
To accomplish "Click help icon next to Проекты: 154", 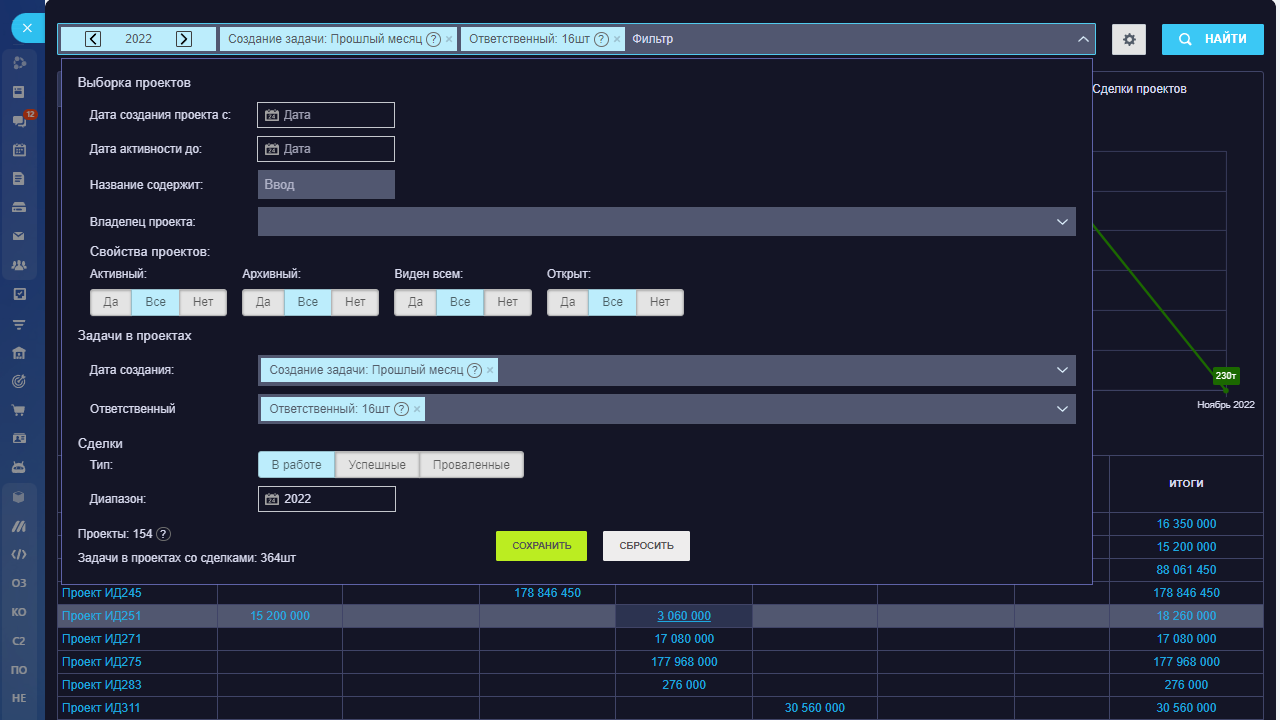I will [x=164, y=534].
